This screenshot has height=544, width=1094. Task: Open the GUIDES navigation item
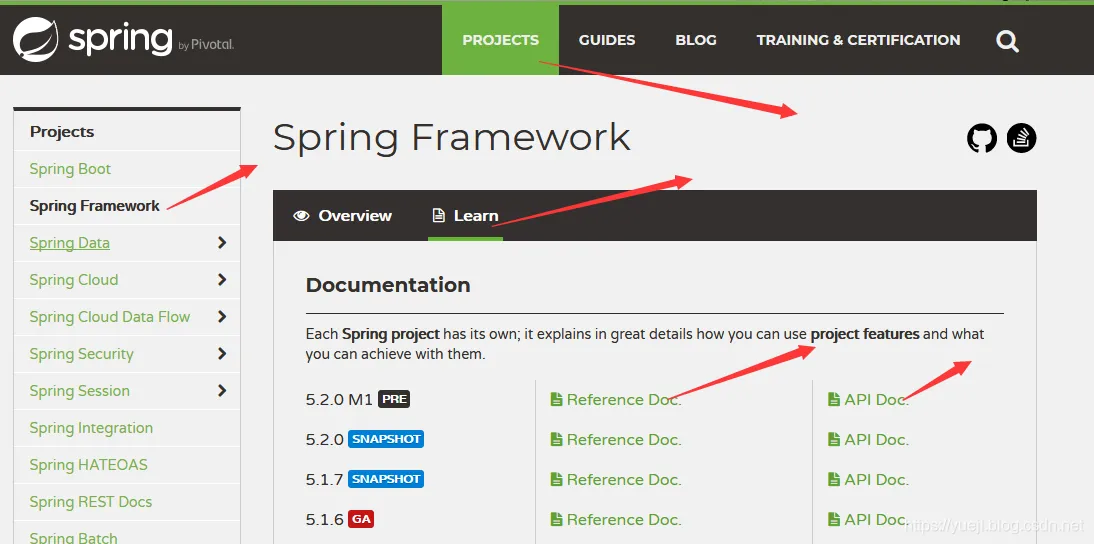(x=607, y=40)
